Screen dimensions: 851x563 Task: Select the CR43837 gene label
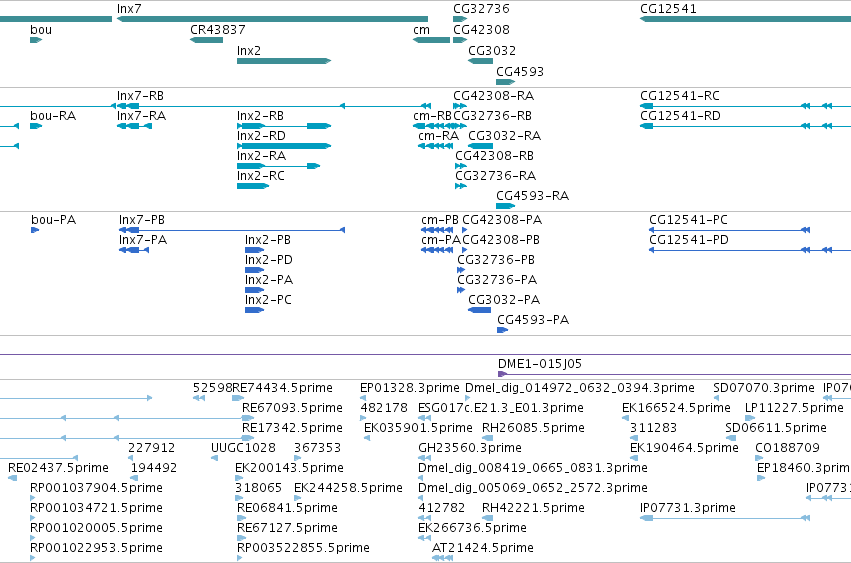[218, 30]
